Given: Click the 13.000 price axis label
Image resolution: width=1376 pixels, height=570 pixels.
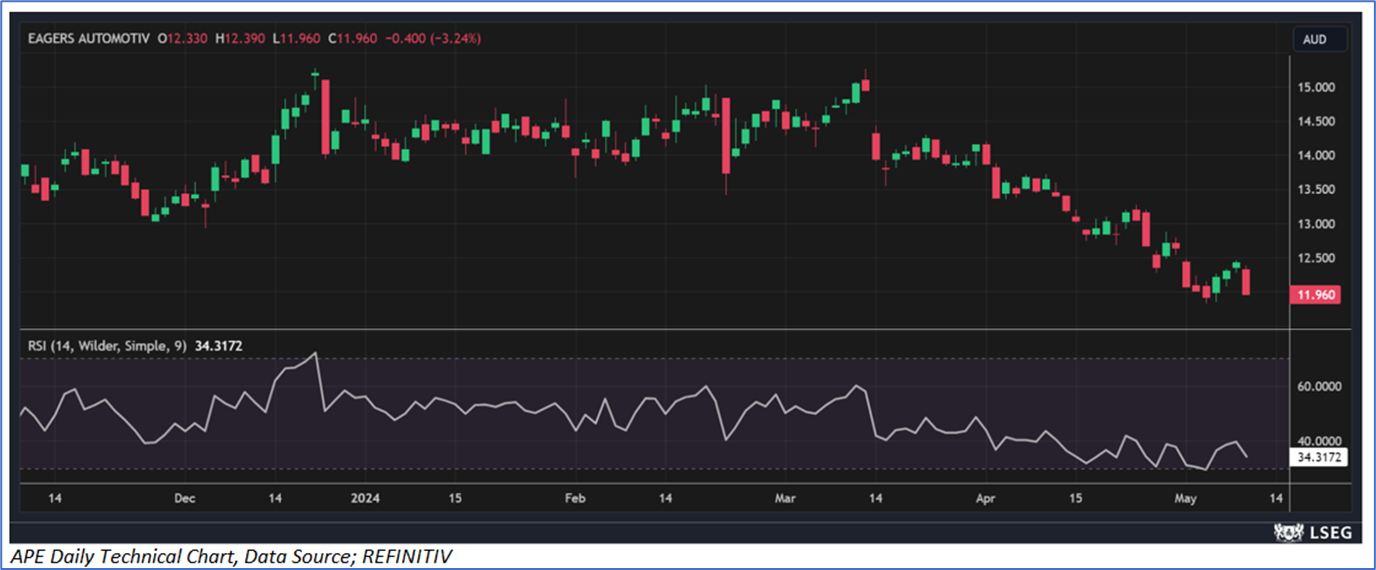Looking at the screenshot, I should pos(1317,224).
